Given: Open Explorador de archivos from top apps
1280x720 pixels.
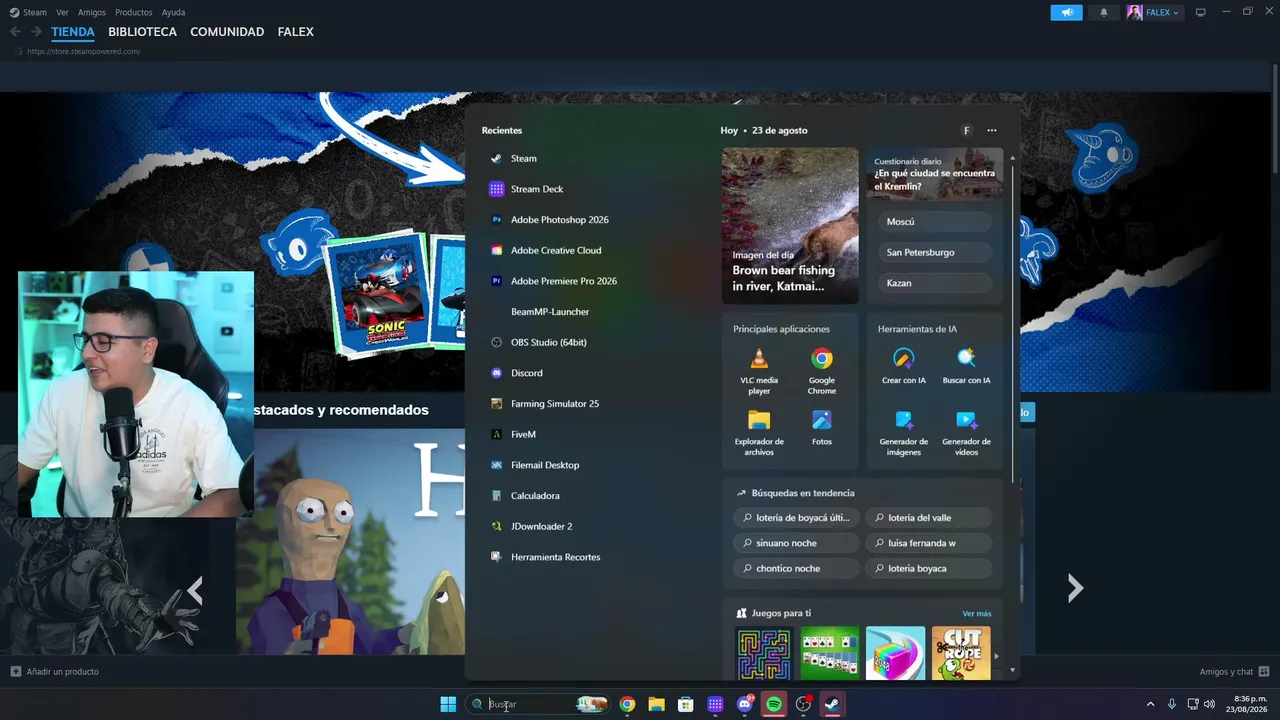Looking at the screenshot, I should tap(759, 432).
